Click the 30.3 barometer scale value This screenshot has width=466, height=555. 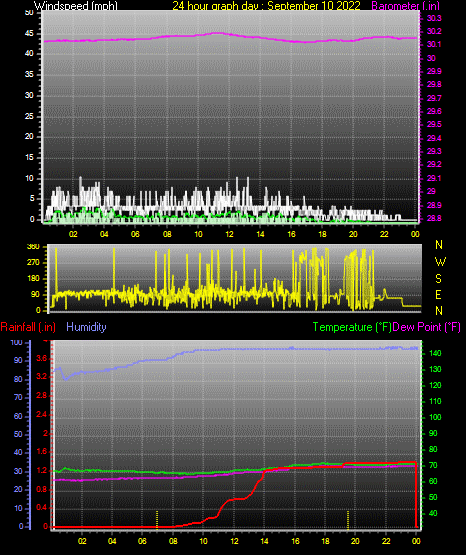(434, 18)
